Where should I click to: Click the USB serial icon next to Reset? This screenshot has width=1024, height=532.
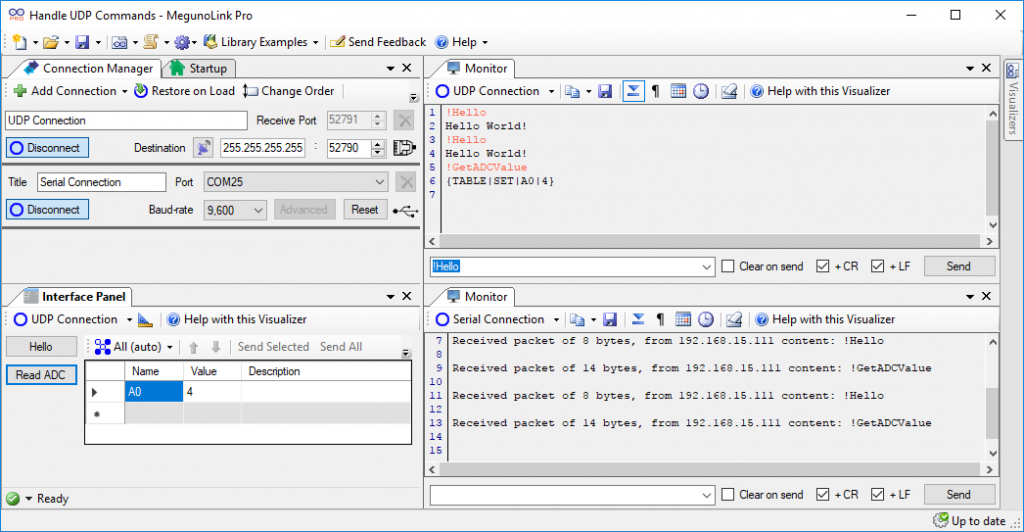[405, 211]
